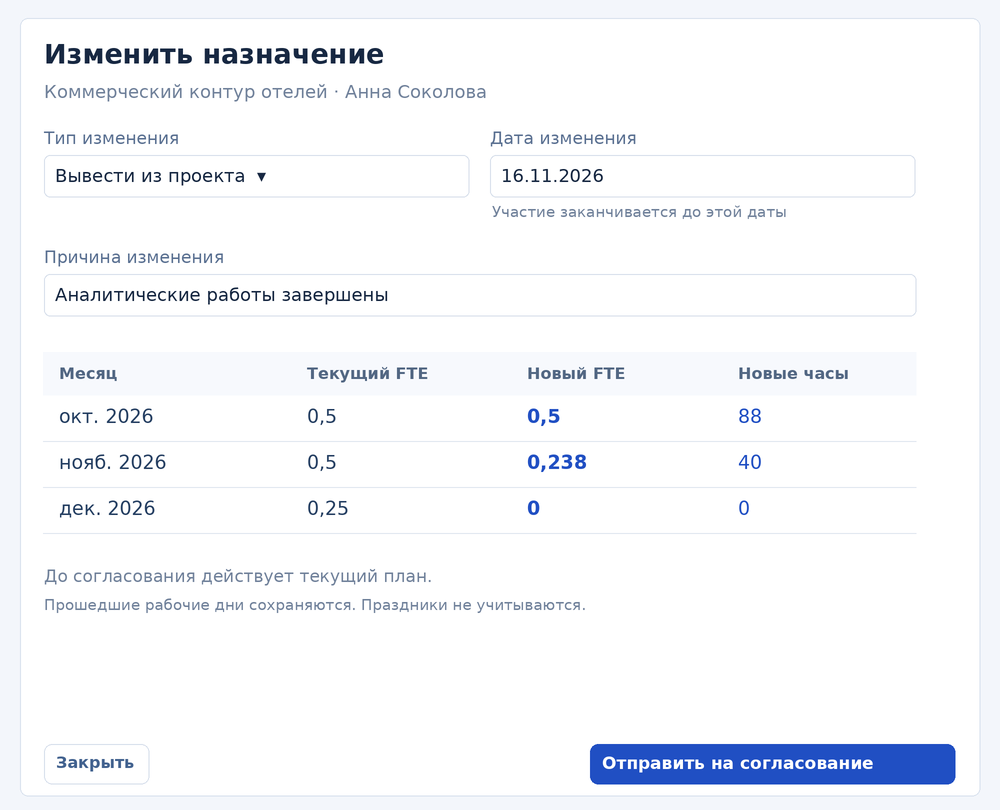Click the 'Текущий FTE' column header

pos(367,374)
